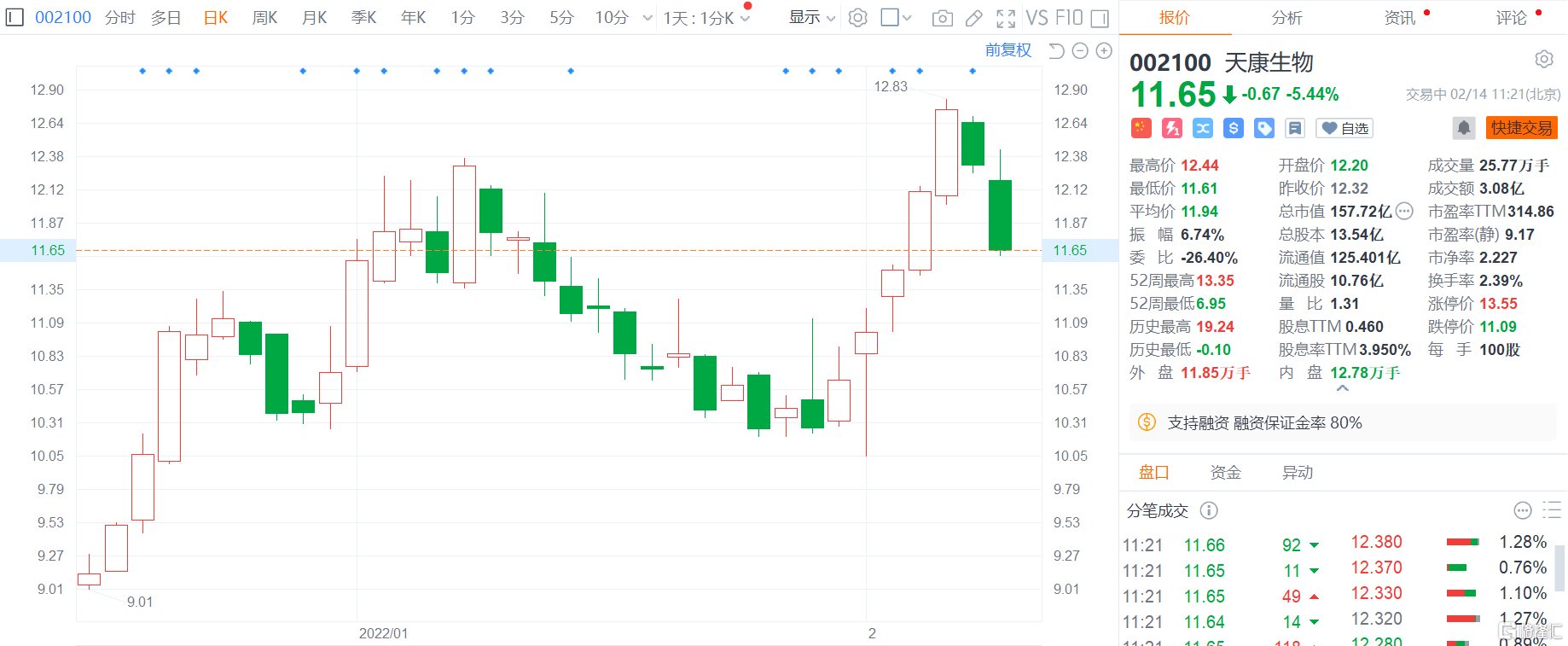Click the 11.65 current price axis label
The height and width of the screenshot is (646, 1568).
coord(48,250)
